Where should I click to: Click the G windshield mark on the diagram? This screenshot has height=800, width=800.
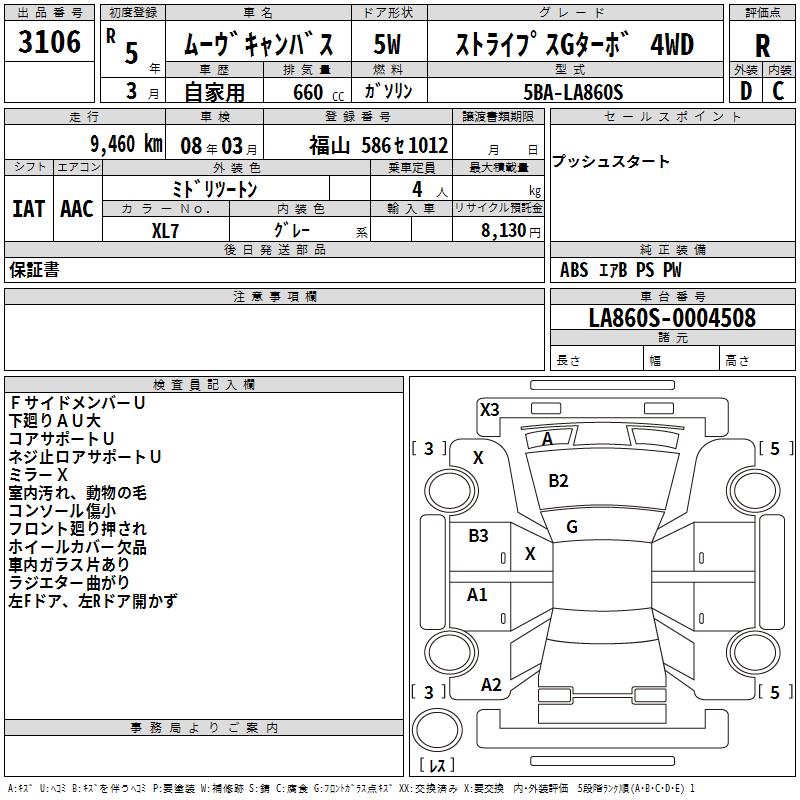tap(572, 527)
